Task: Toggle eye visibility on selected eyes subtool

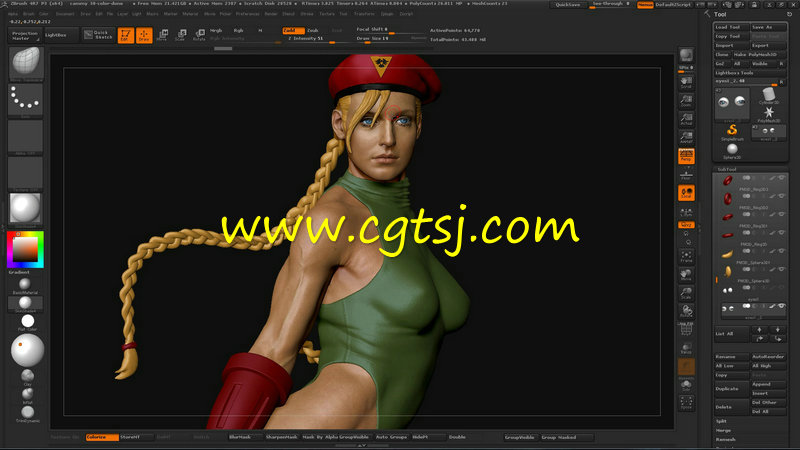Action: pyautogui.click(x=781, y=306)
